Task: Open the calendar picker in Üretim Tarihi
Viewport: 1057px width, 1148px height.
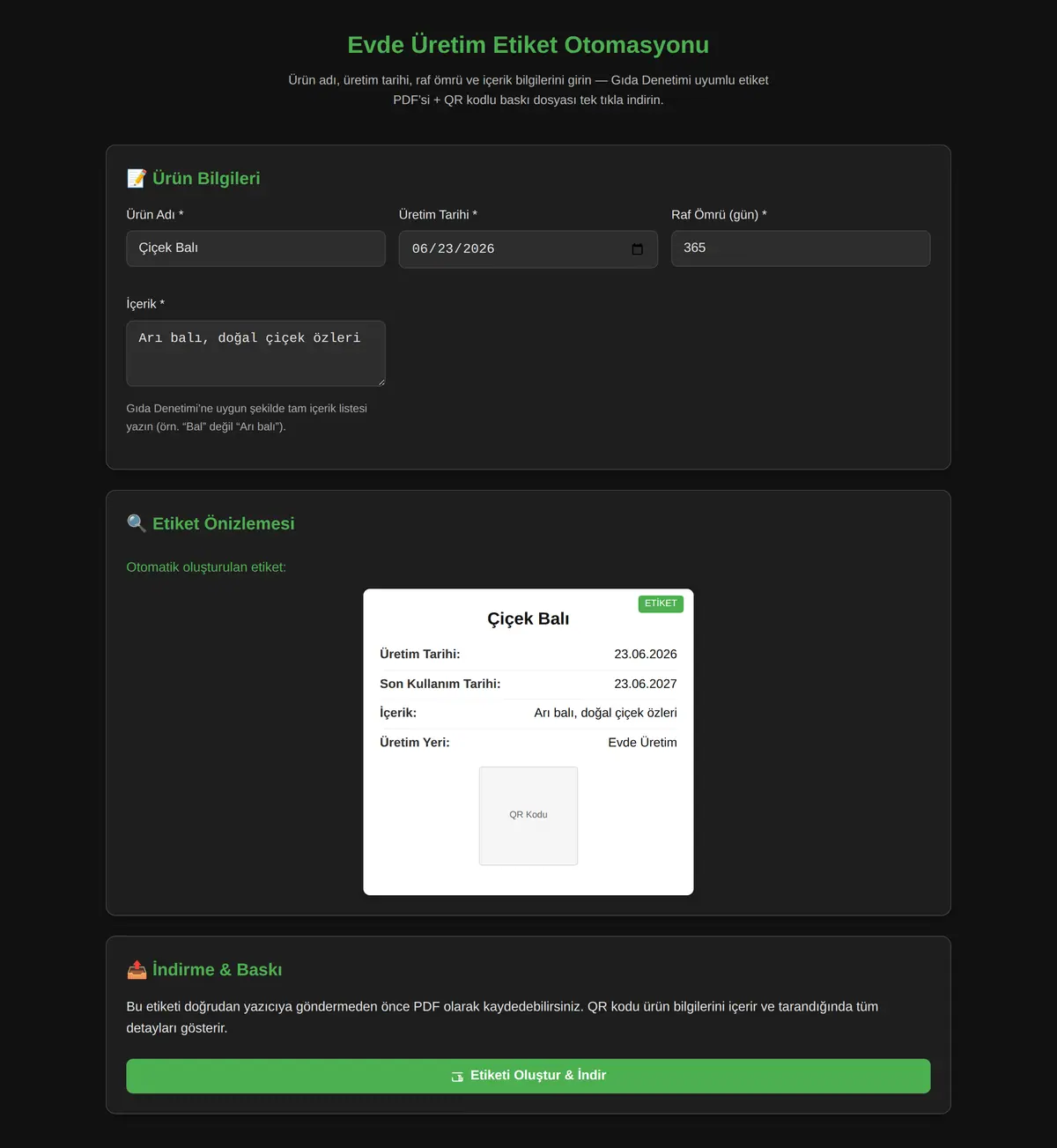Action: [x=637, y=249]
